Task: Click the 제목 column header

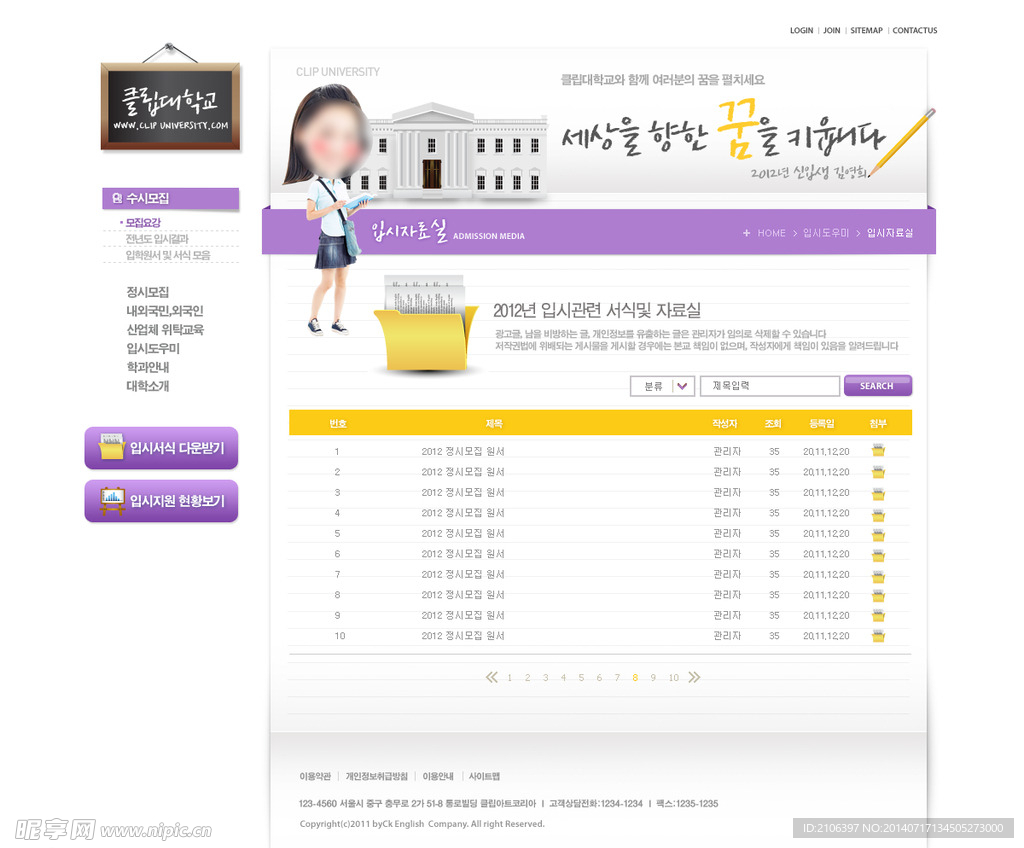Action: pyautogui.click(x=494, y=424)
